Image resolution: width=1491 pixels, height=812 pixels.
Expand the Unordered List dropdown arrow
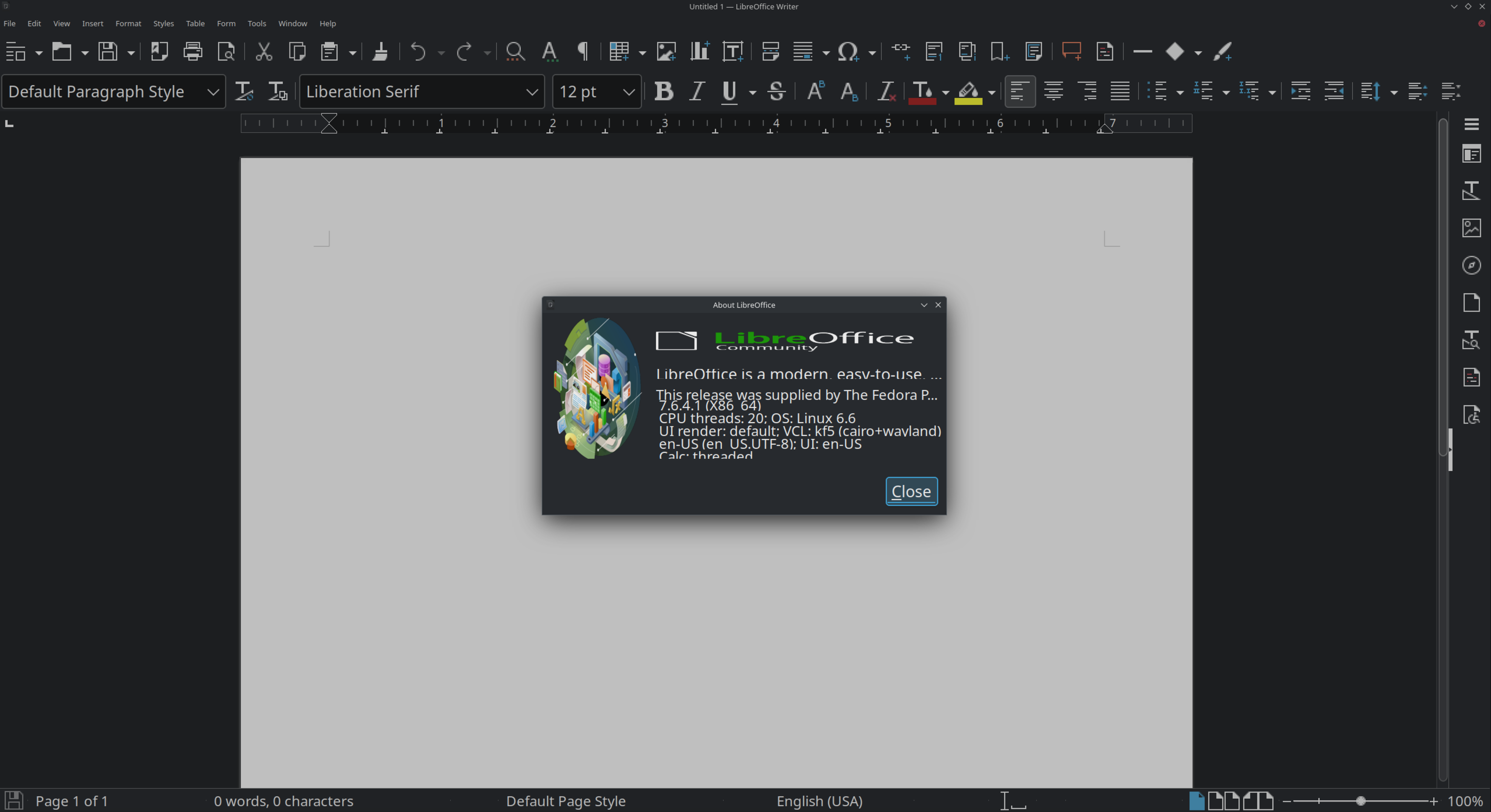(x=1180, y=92)
